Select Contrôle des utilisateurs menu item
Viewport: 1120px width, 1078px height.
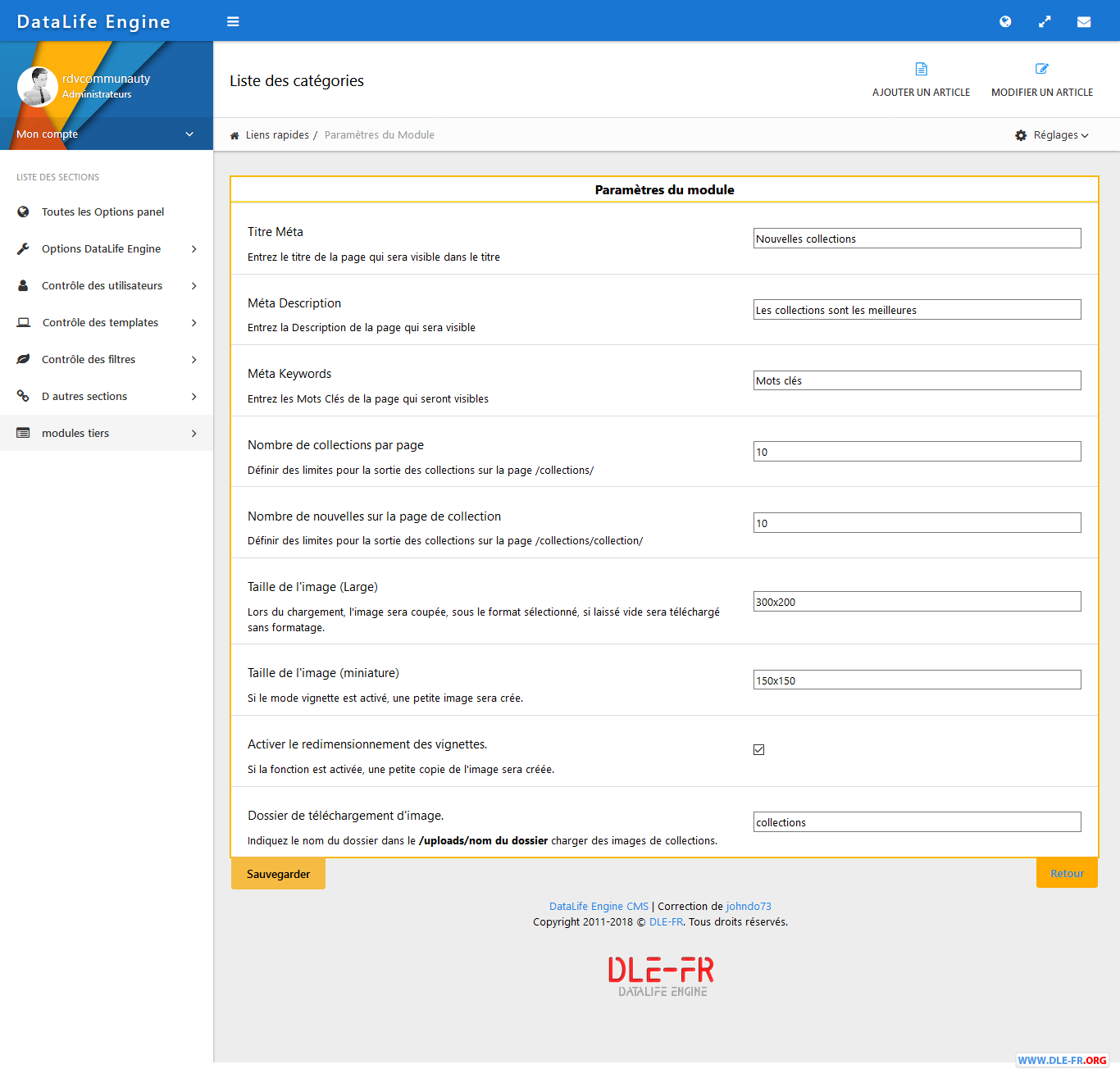pyautogui.click(x=107, y=285)
